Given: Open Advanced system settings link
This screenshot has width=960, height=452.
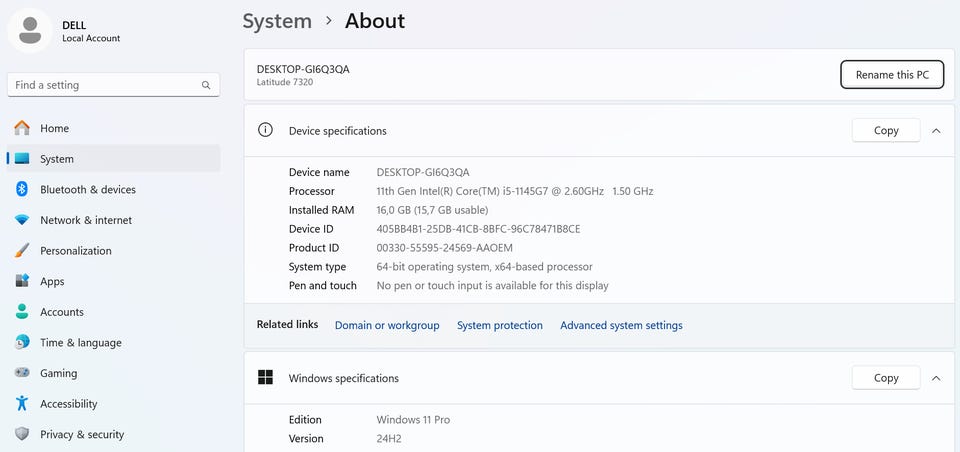Looking at the screenshot, I should [621, 325].
